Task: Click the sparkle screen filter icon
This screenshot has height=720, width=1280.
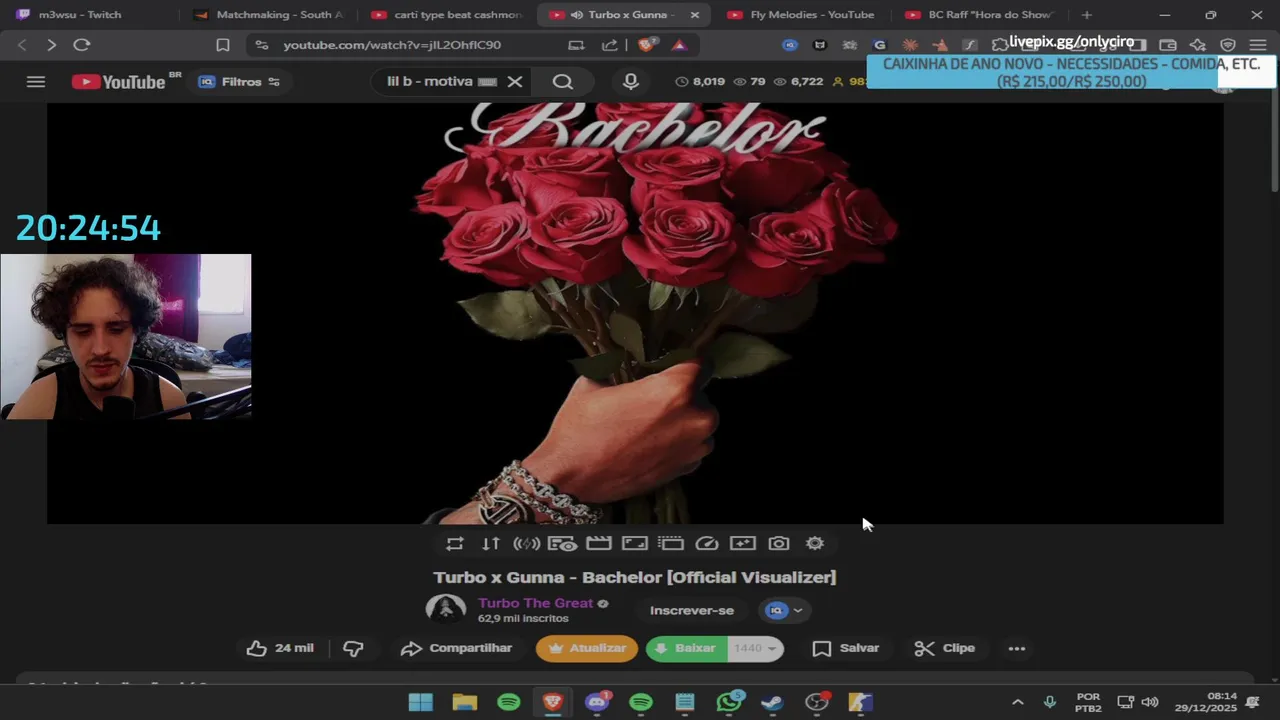Action: tap(743, 543)
